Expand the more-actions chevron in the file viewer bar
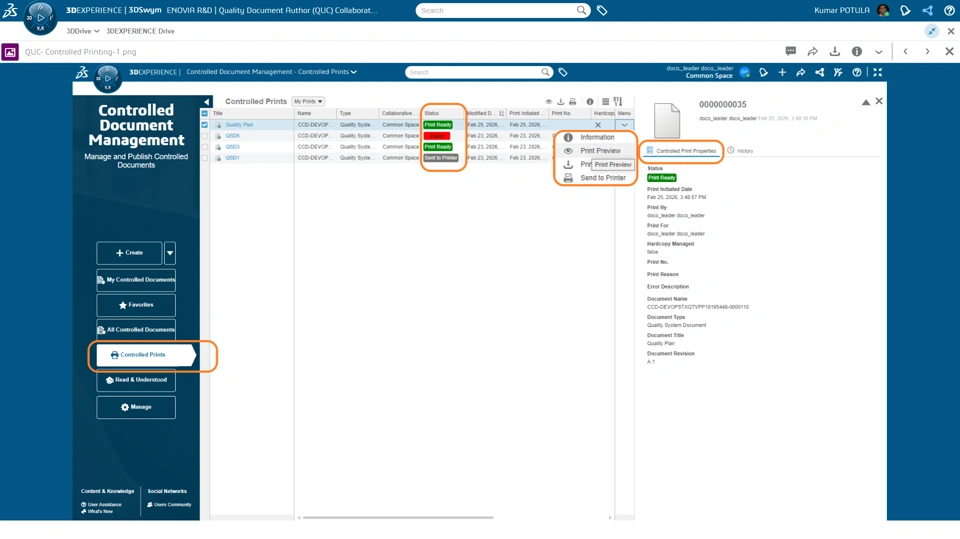 879,52
